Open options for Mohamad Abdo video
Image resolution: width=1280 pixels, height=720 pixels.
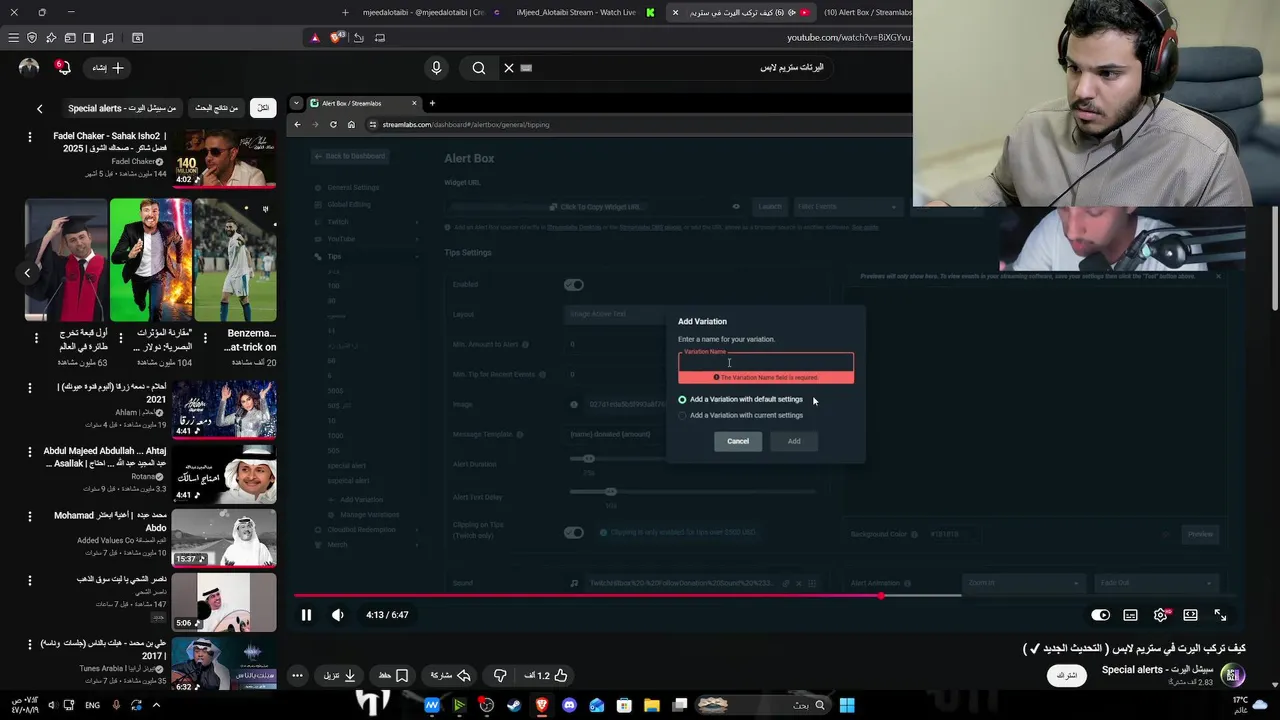29,516
